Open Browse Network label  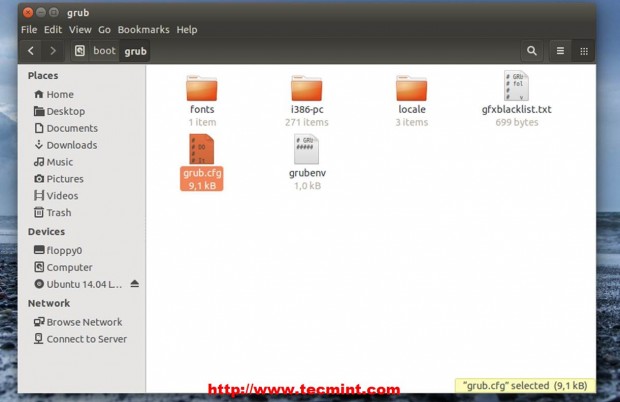(x=84, y=322)
